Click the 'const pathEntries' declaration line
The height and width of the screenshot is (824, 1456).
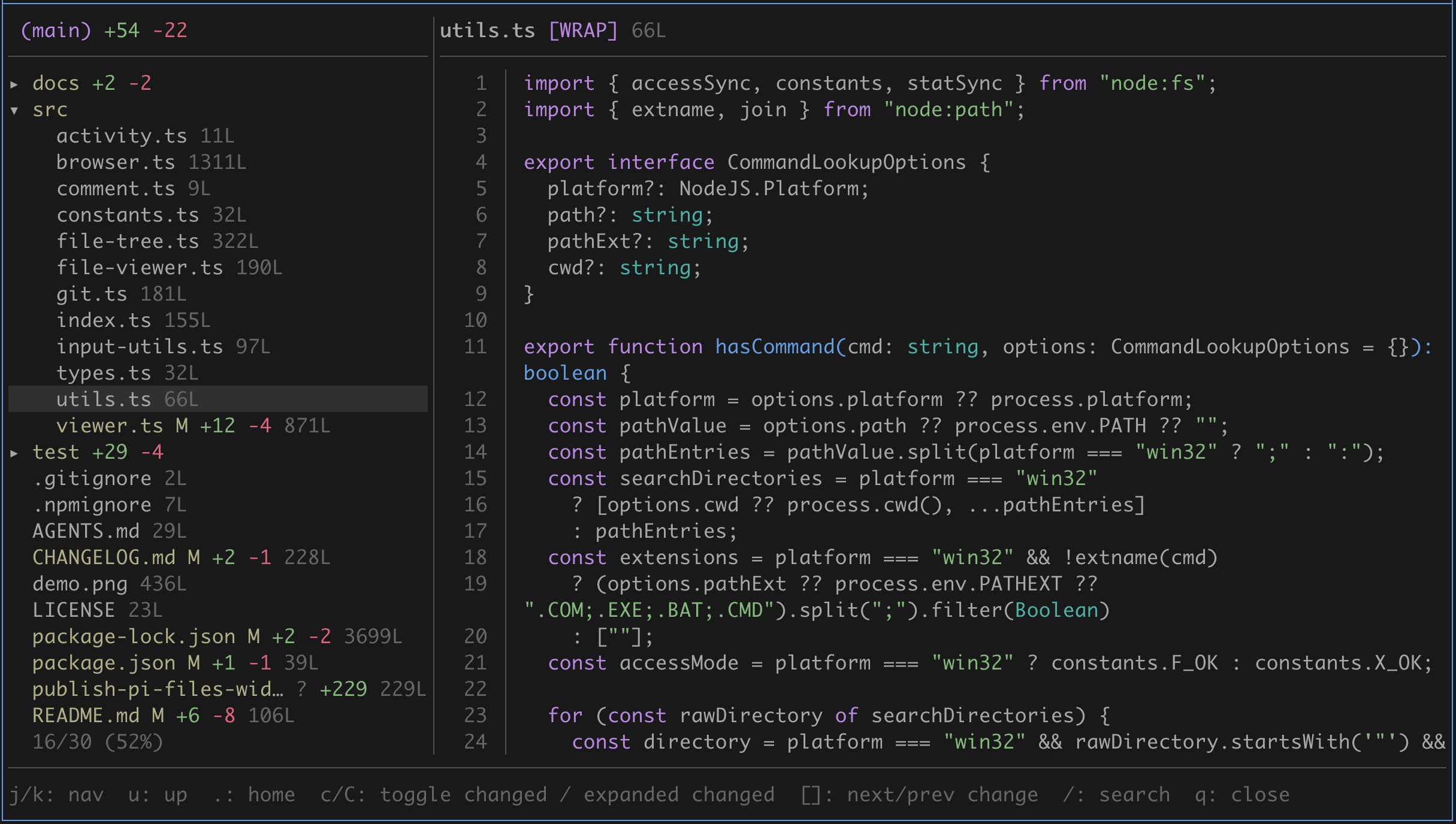coord(966,452)
